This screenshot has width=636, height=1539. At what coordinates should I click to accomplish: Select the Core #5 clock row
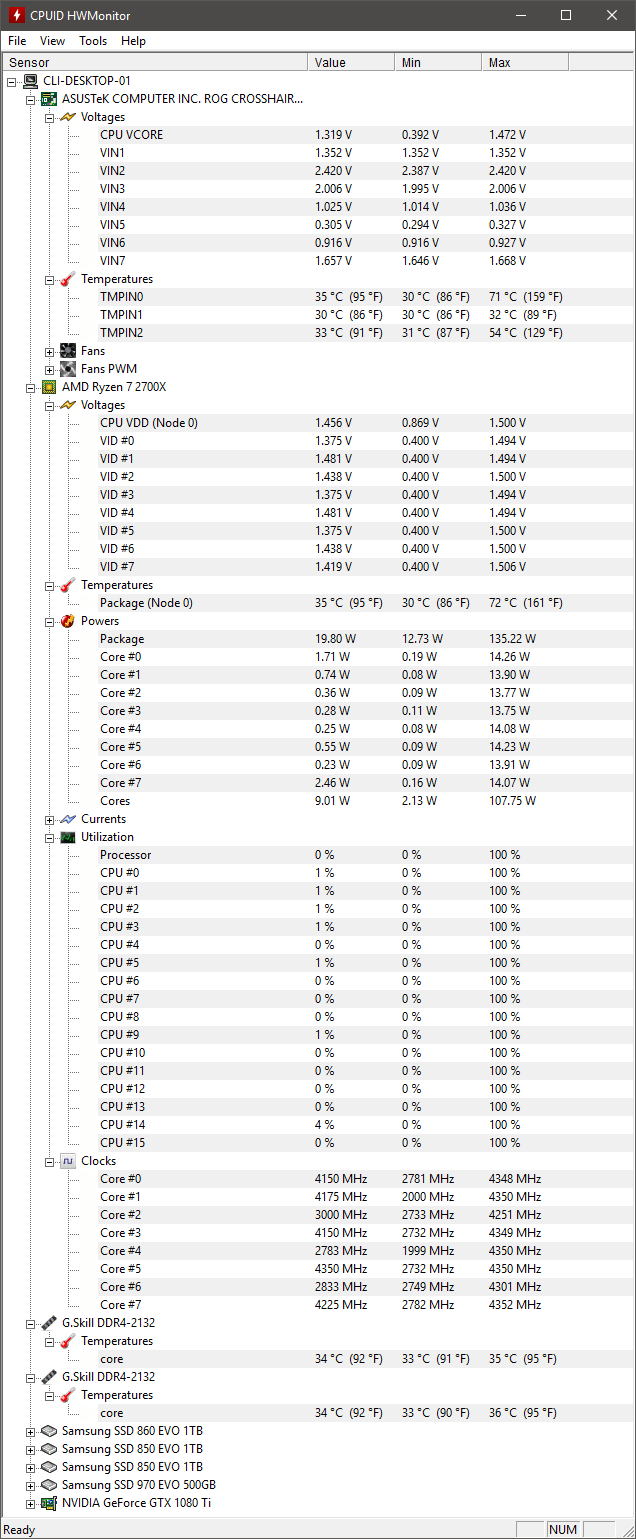318,1269
